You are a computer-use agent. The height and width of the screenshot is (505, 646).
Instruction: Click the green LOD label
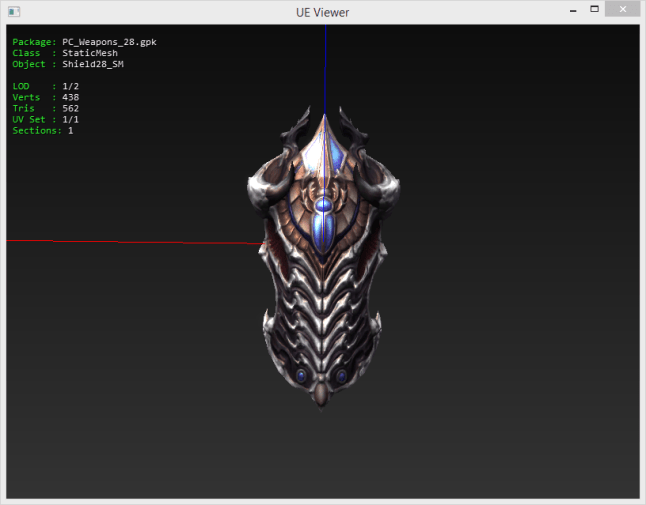21,87
